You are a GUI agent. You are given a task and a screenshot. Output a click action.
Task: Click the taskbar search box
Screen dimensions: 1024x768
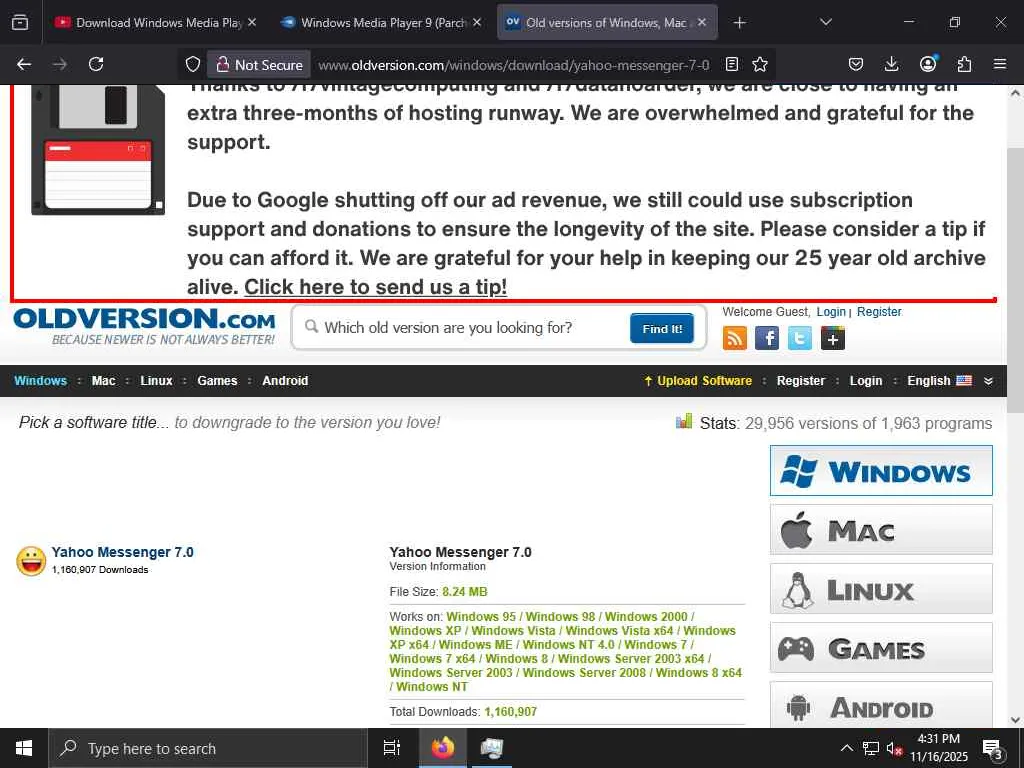pos(208,748)
